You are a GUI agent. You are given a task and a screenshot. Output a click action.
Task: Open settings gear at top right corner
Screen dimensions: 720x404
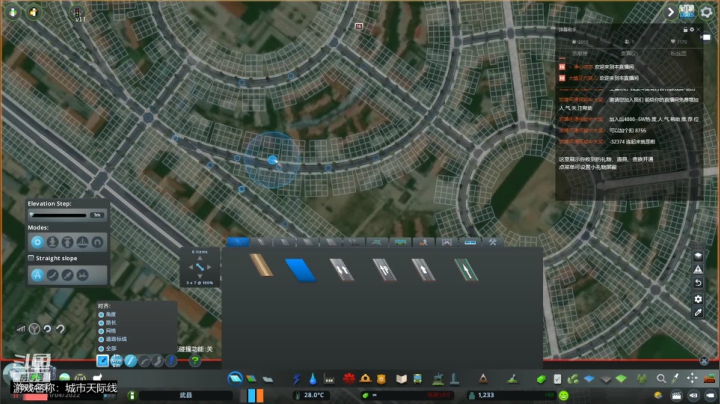(x=706, y=12)
